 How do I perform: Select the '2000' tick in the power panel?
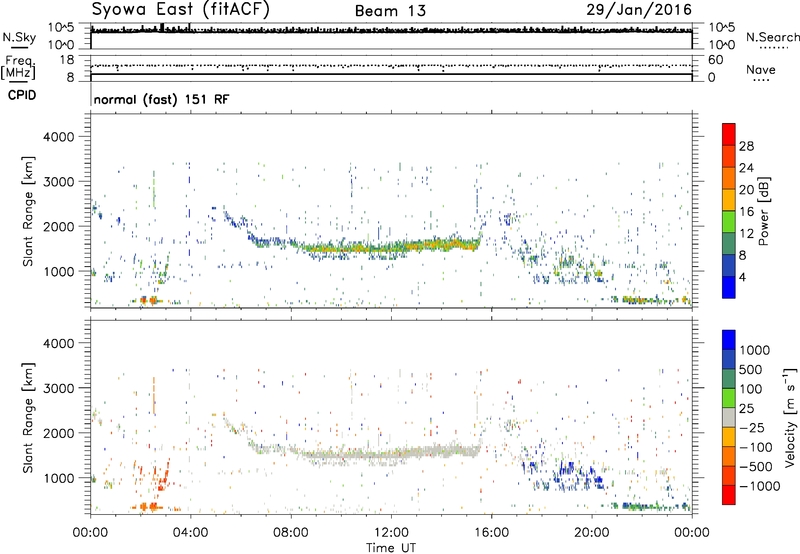[58, 226]
